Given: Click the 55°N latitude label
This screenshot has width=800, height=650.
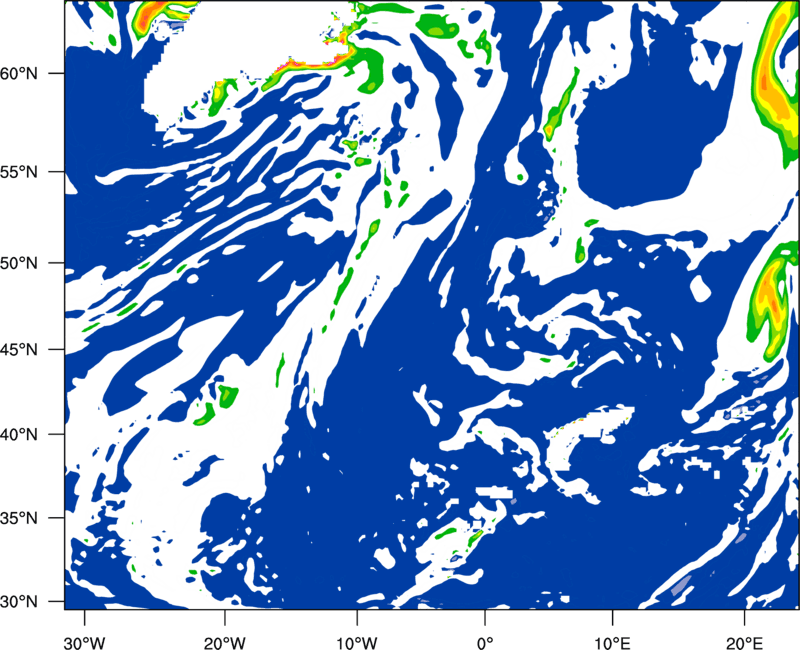Looking at the screenshot, I should click(x=19, y=172).
